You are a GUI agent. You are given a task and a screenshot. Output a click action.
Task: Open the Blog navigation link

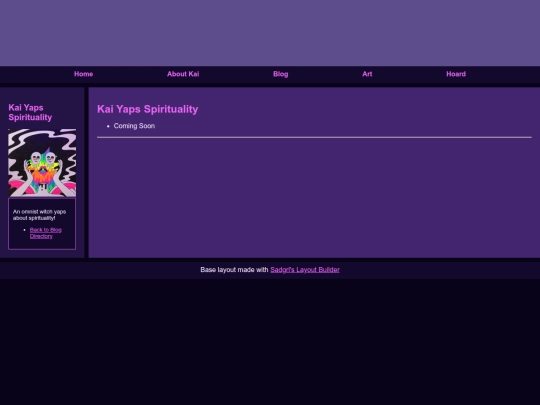click(x=280, y=74)
